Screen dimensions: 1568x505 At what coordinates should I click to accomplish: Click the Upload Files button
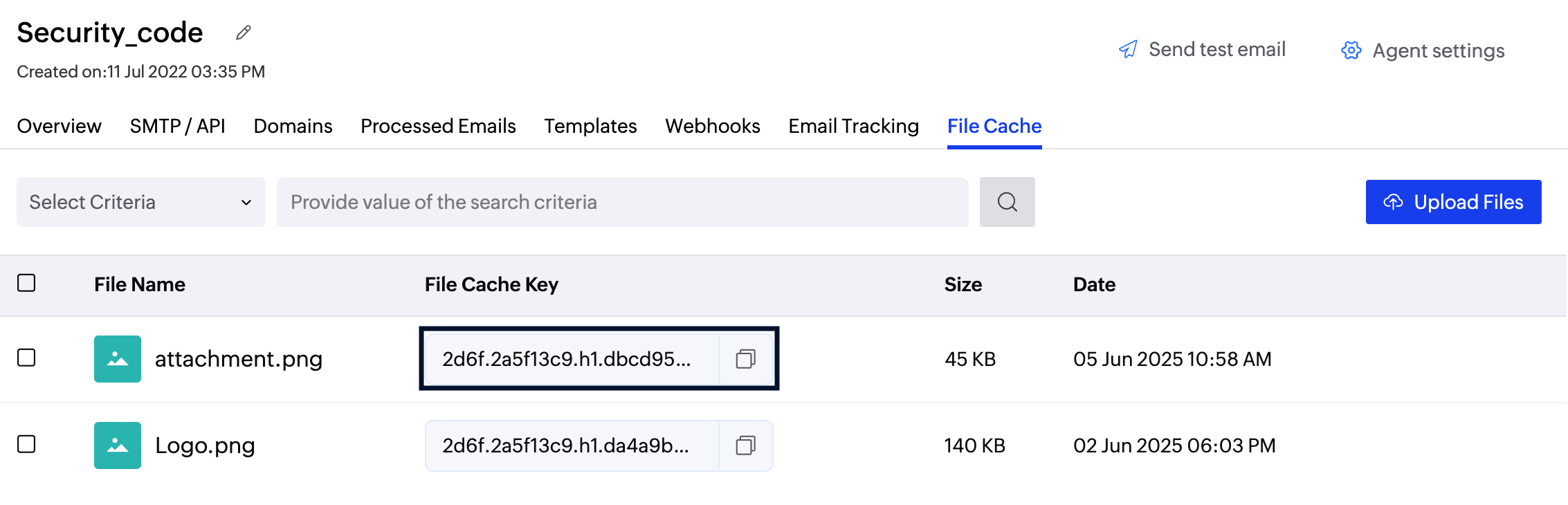point(1453,202)
